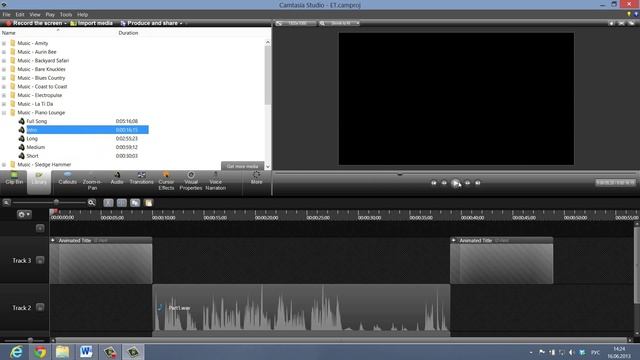Viewport: 640px width, 360px height.
Task: Expand the Music - Aurin Bee folder
Action: (4, 52)
